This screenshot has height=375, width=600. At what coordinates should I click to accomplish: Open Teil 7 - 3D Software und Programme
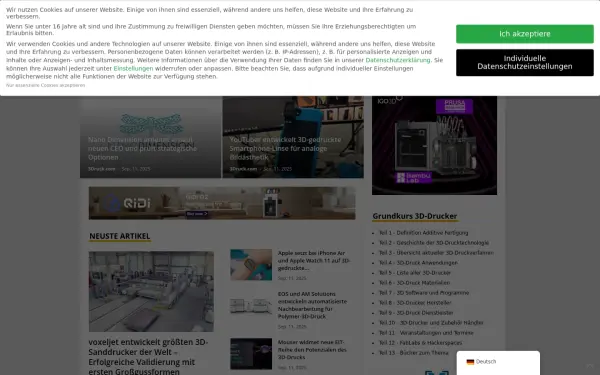(424, 292)
